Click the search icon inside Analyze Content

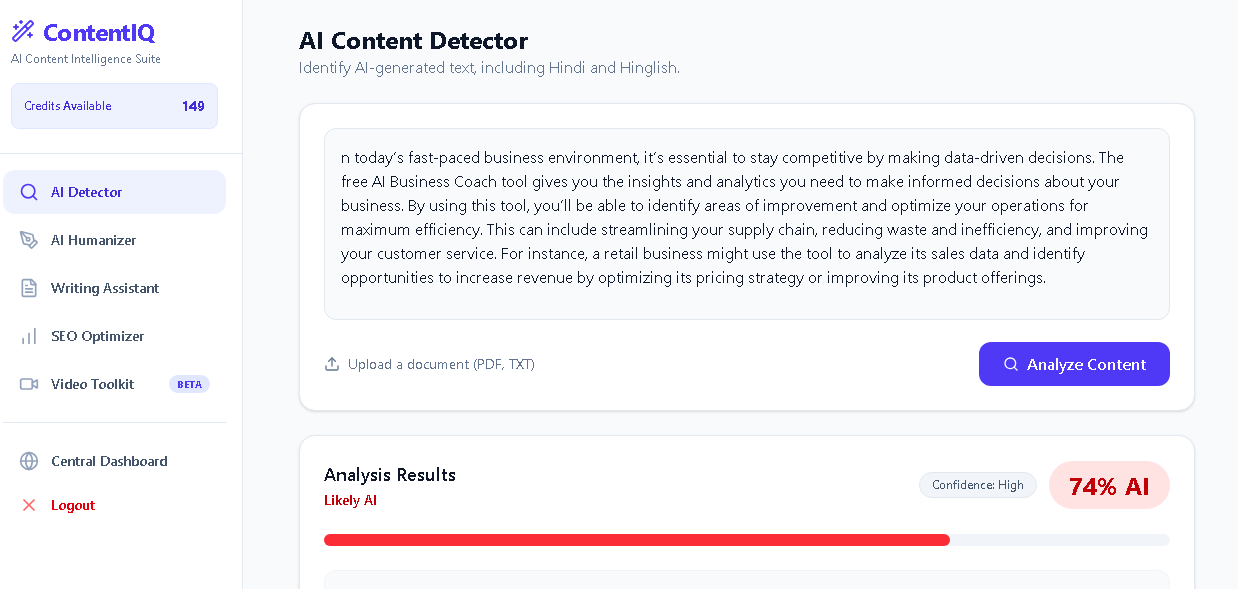(x=1010, y=364)
